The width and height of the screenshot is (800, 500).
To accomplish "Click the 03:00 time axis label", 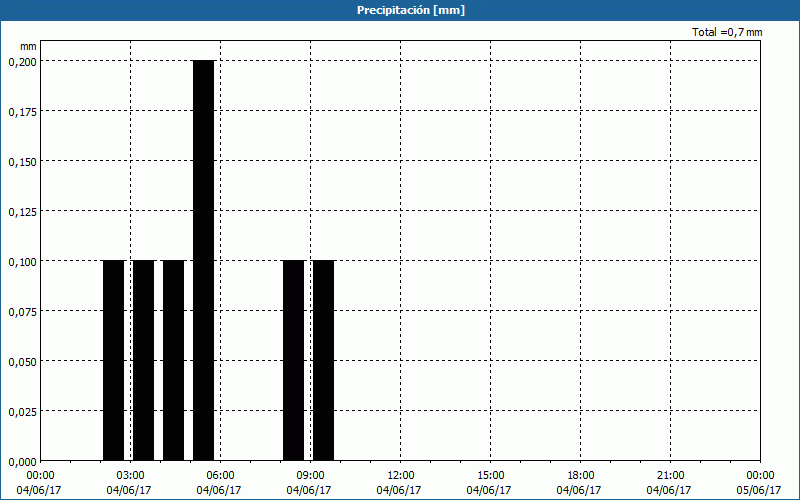I will coord(130,476).
